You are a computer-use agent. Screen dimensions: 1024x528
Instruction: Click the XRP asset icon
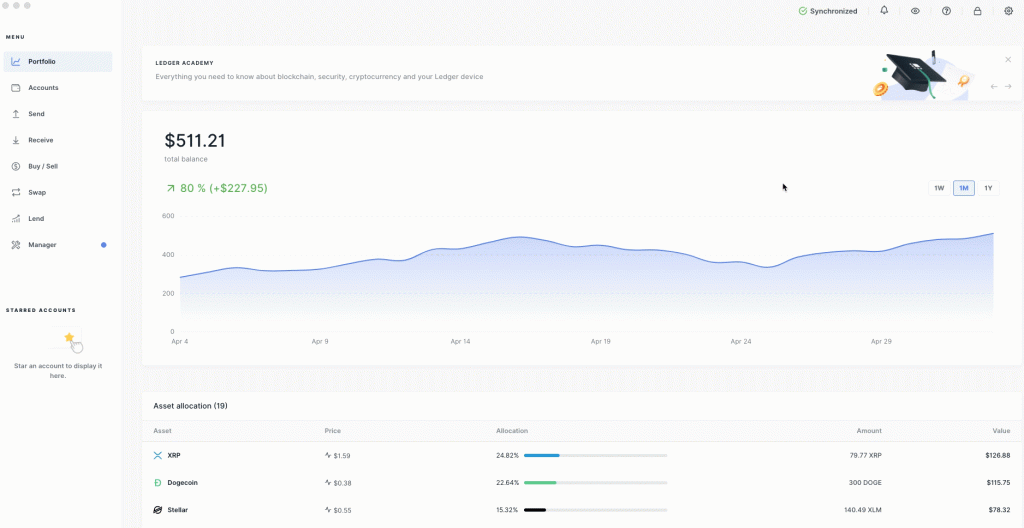click(157, 455)
